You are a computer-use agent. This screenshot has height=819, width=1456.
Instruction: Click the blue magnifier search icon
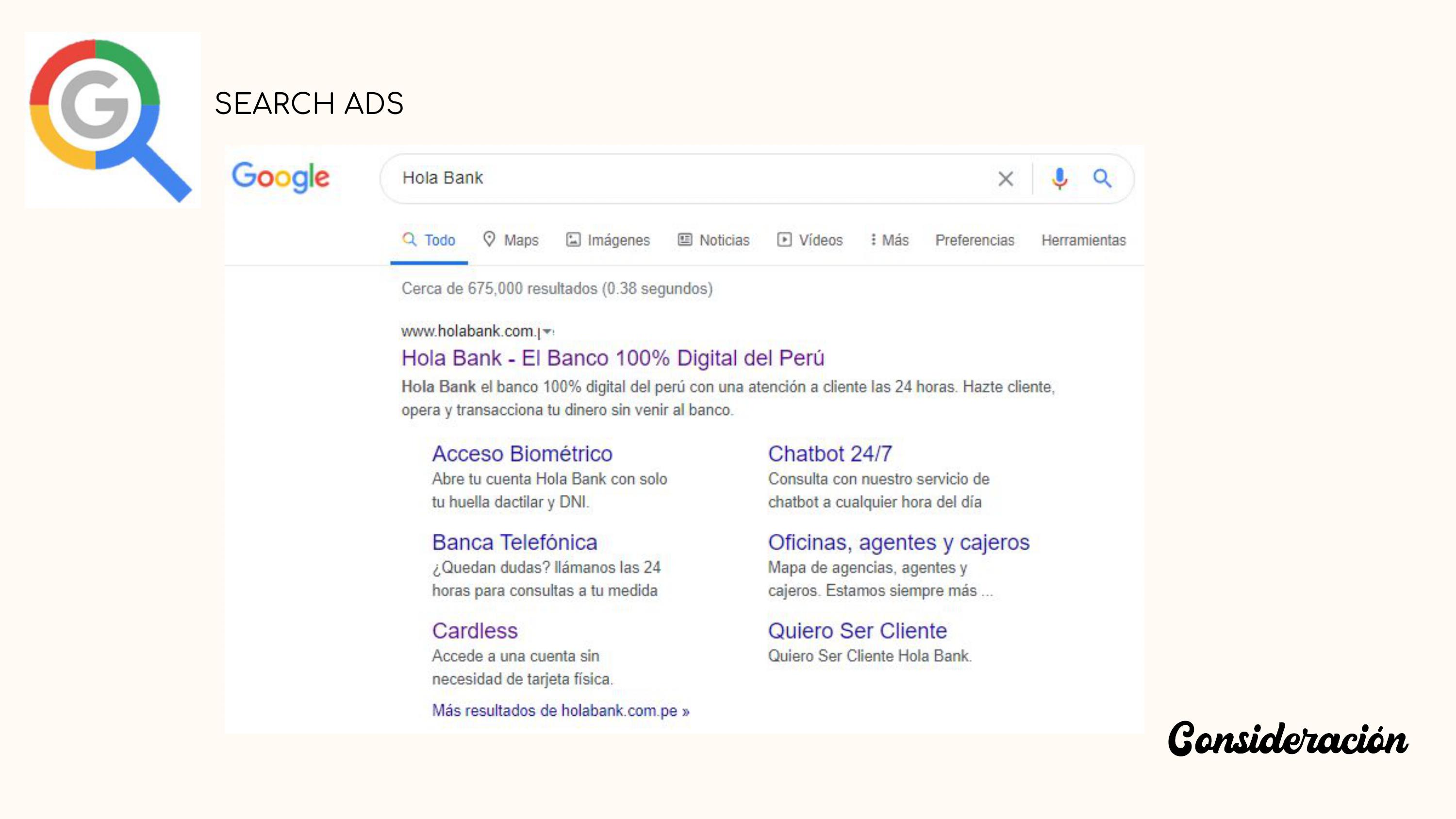pos(1102,179)
